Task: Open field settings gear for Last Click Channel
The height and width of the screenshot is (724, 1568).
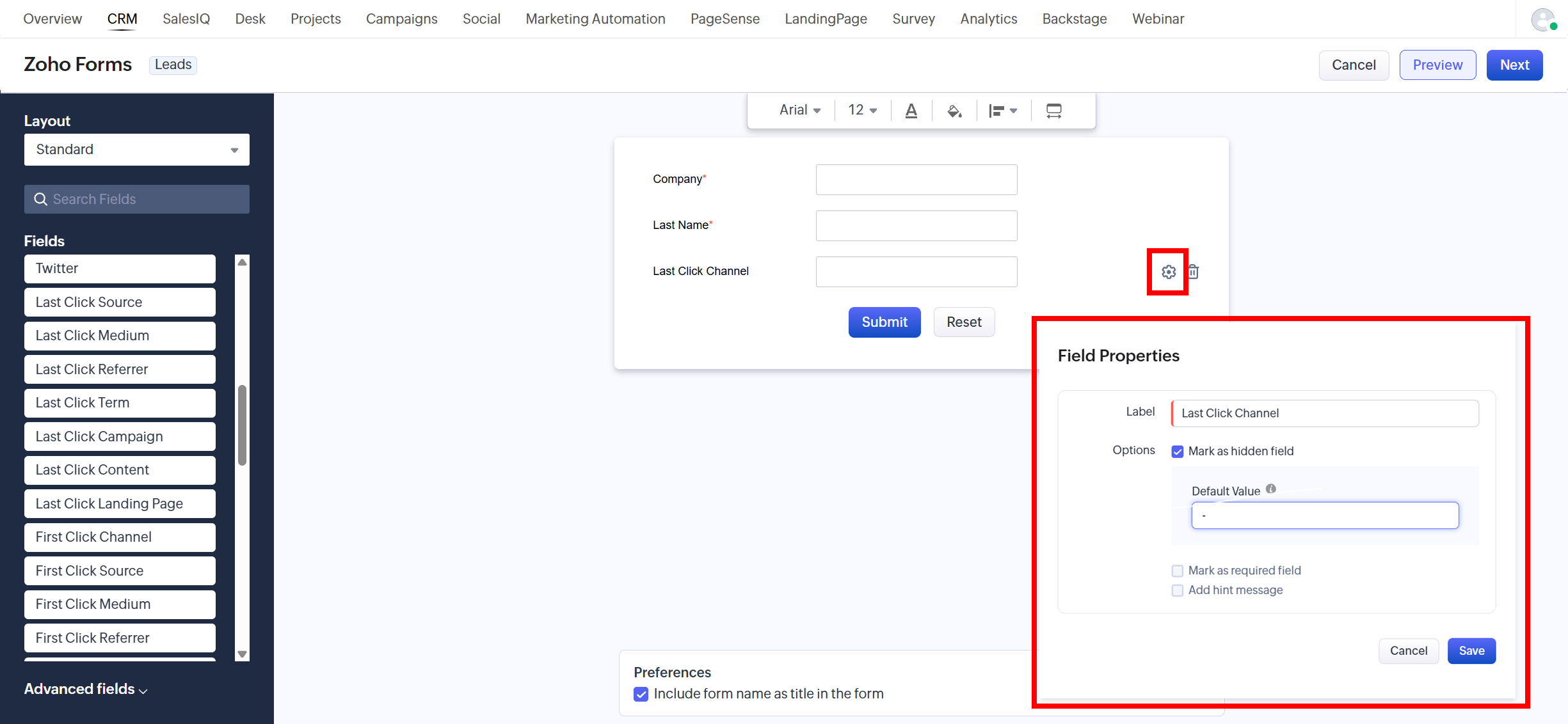Action: [x=1169, y=272]
